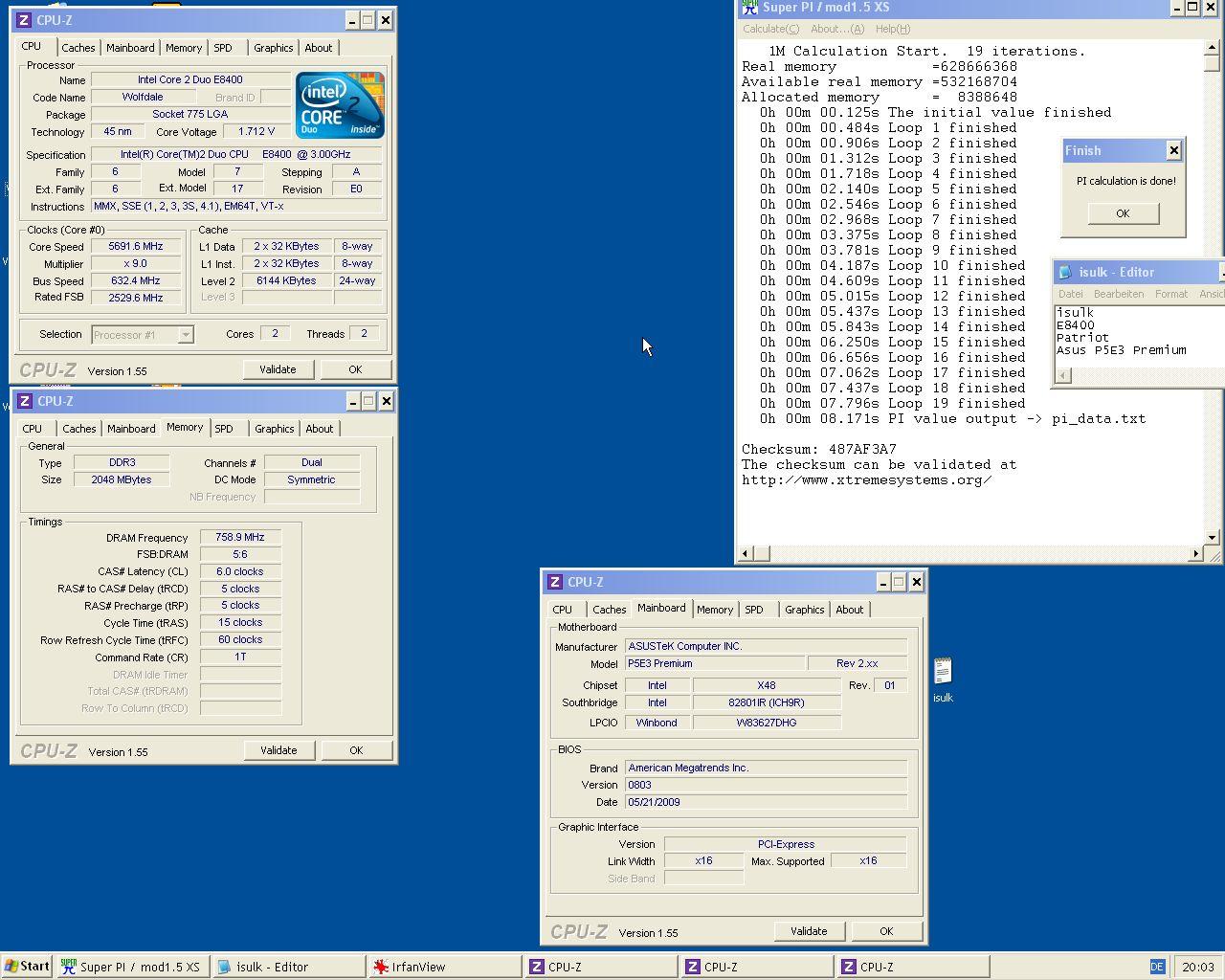Click Validate in the processor CPU-Z window

(x=278, y=369)
